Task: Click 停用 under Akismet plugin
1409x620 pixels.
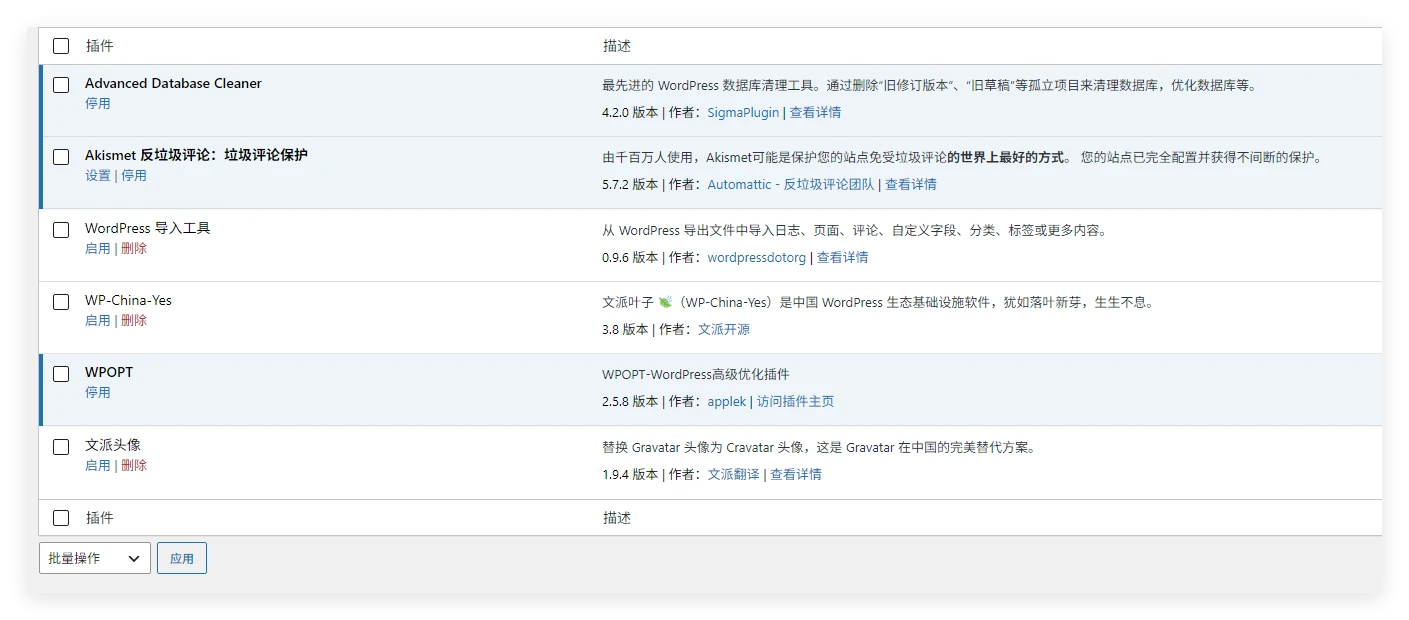Action: pyautogui.click(x=134, y=175)
